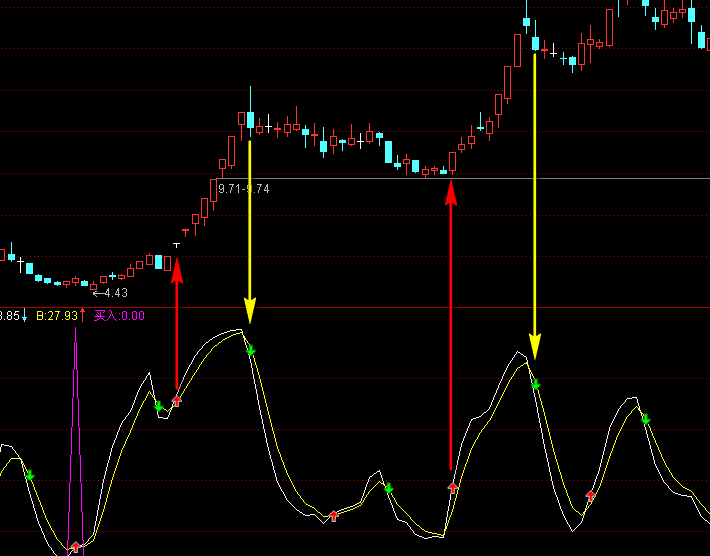The image size is (710, 556).
Task: Click rightmost green down signal marker
Action: (x=646, y=419)
